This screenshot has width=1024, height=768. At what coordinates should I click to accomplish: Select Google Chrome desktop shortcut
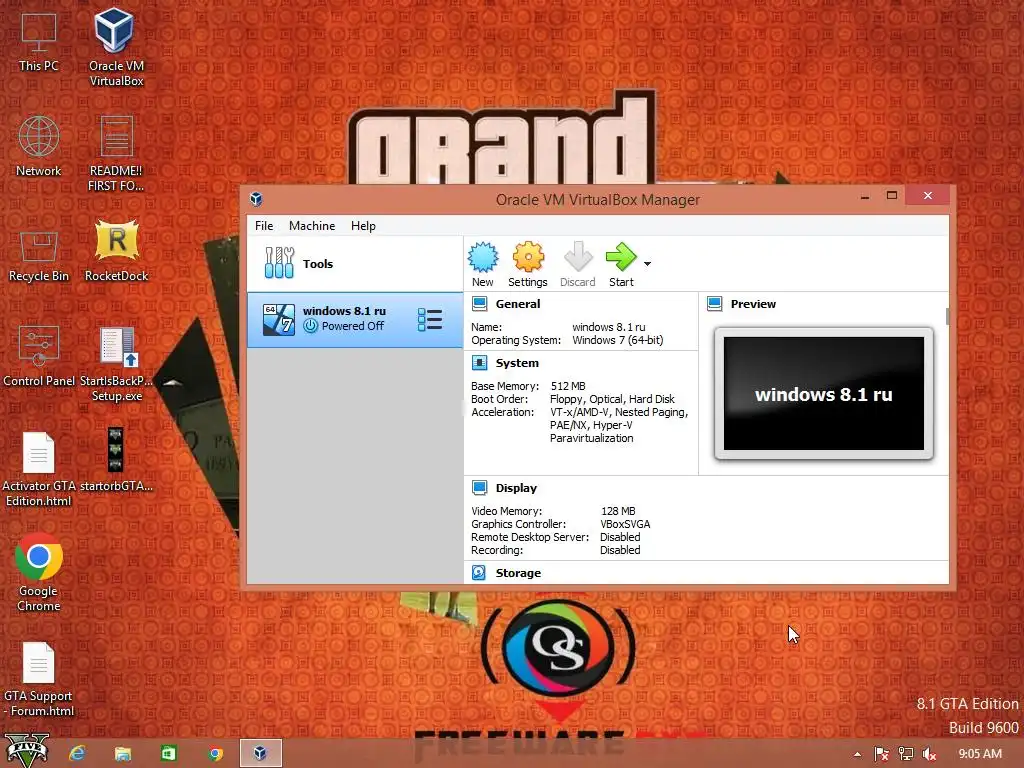pos(39,573)
